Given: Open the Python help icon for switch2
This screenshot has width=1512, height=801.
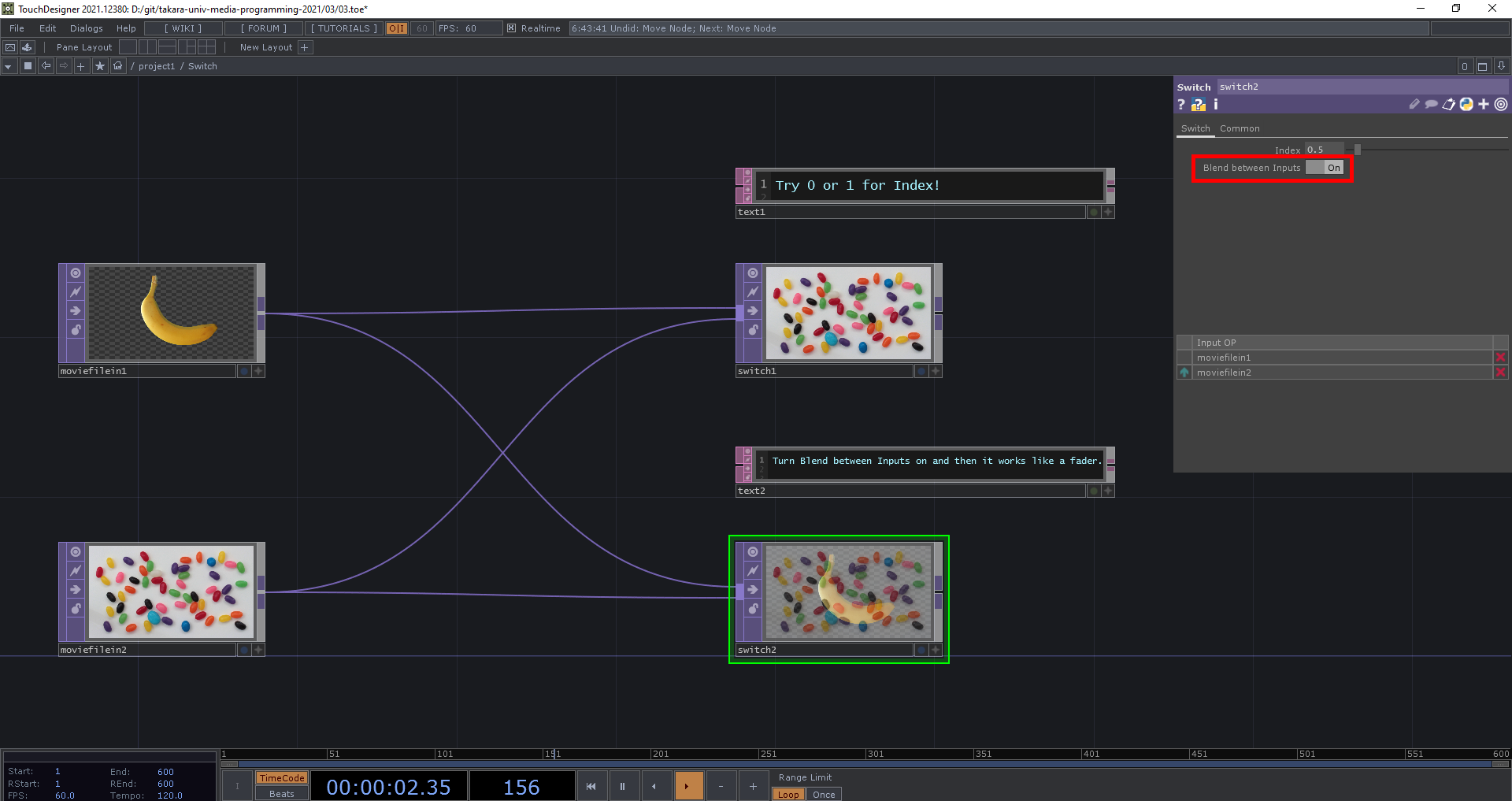Looking at the screenshot, I should (1198, 105).
